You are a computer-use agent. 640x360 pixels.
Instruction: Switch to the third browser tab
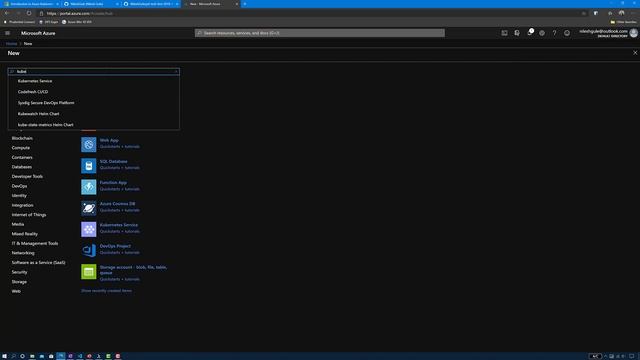tap(150, 4)
